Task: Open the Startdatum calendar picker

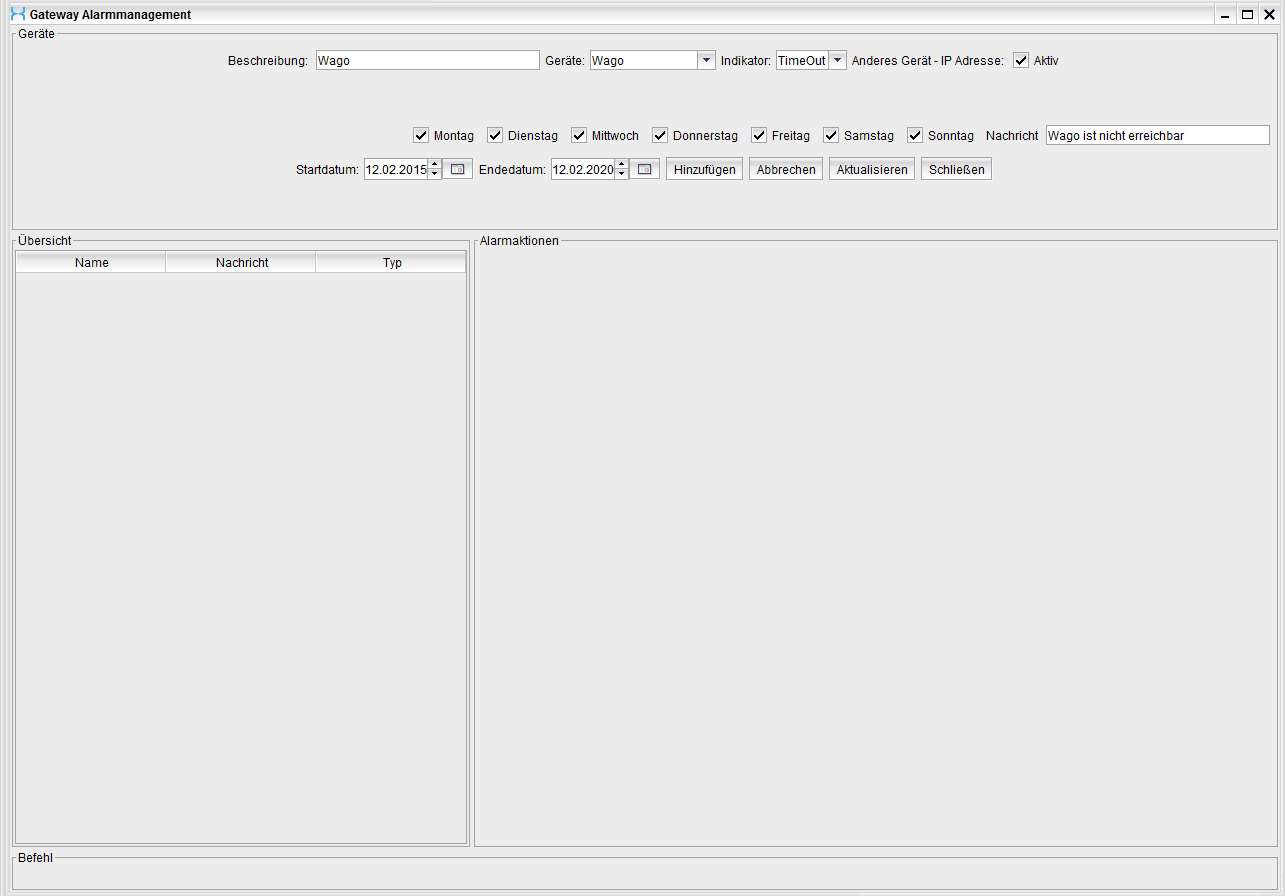Action: pos(458,170)
